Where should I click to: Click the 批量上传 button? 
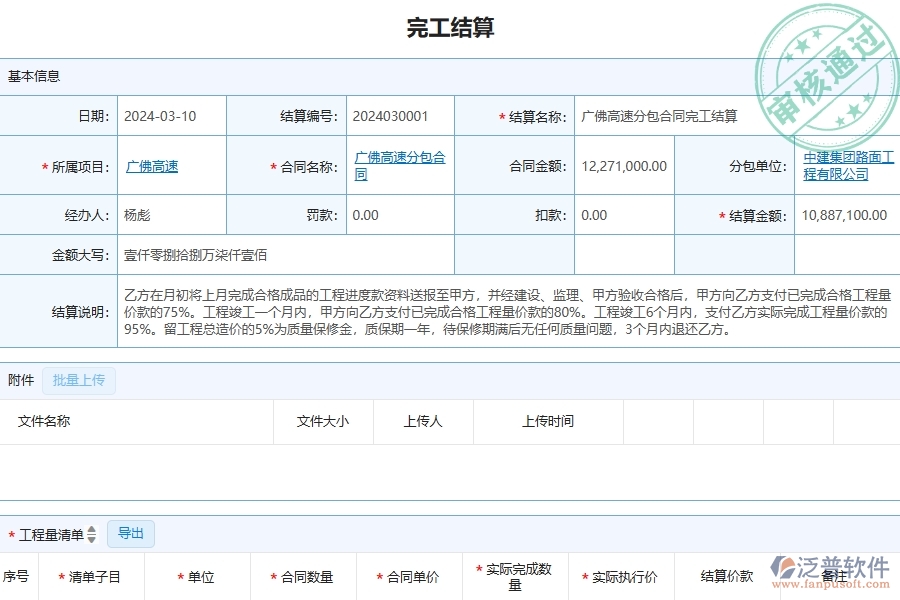pos(79,380)
